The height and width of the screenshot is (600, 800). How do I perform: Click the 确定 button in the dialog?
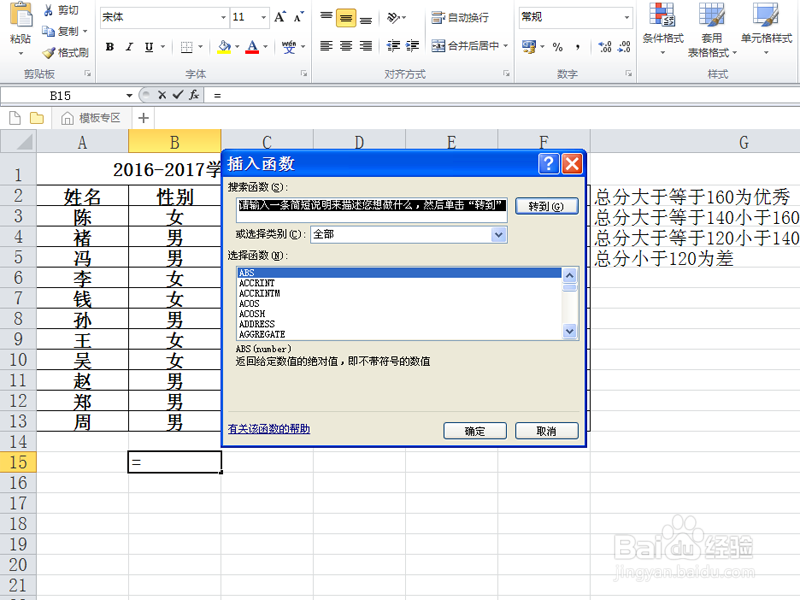tap(474, 431)
